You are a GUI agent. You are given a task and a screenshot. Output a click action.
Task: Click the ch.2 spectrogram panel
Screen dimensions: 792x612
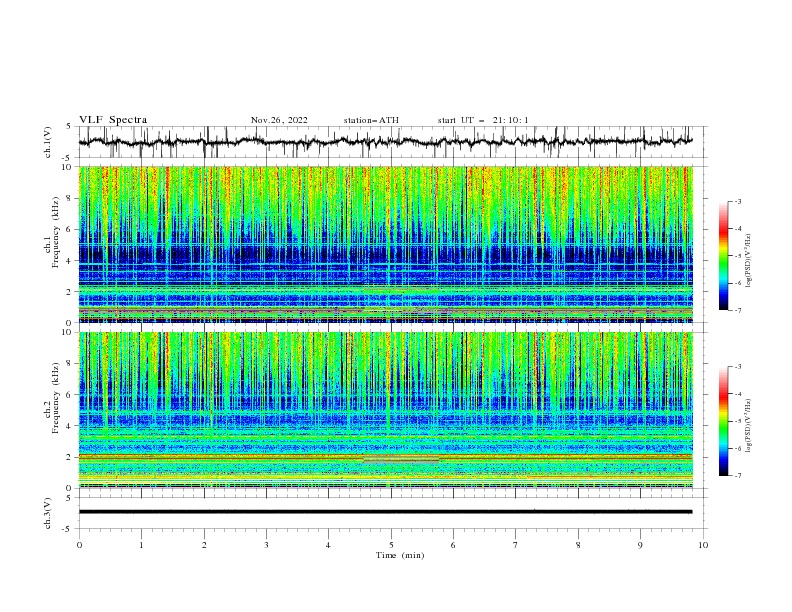385,410
